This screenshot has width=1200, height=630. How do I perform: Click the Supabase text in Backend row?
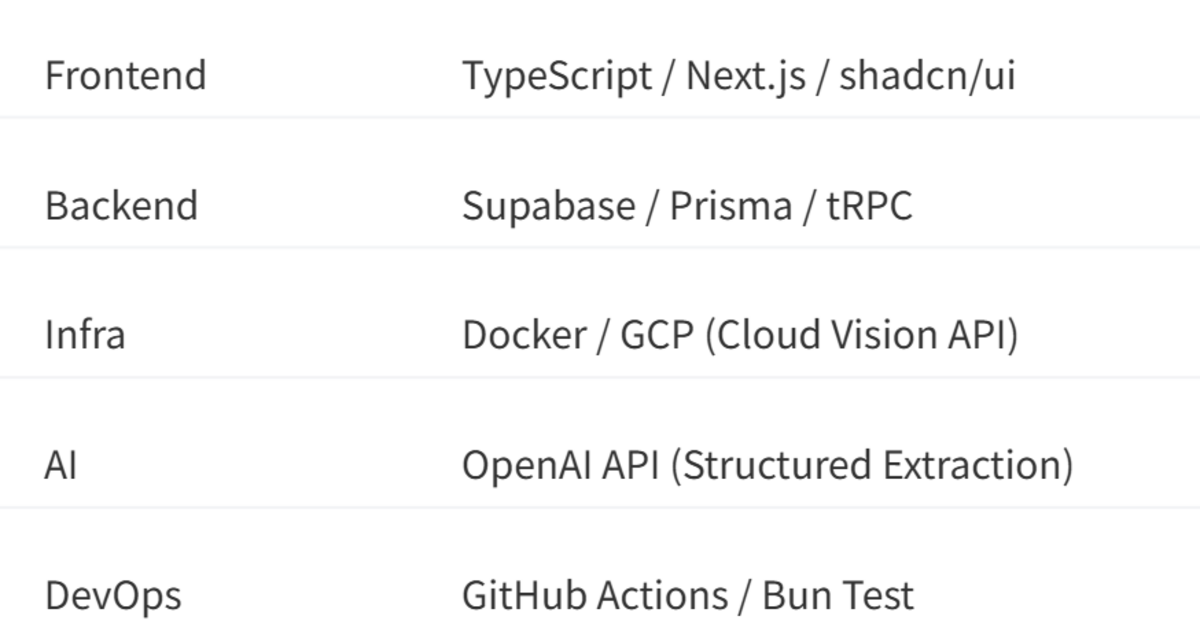pyautogui.click(x=548, y=207)
